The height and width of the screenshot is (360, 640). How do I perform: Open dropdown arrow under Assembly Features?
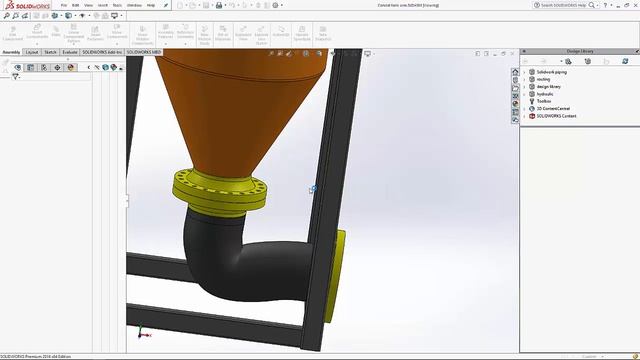click(x=166, y=44)
